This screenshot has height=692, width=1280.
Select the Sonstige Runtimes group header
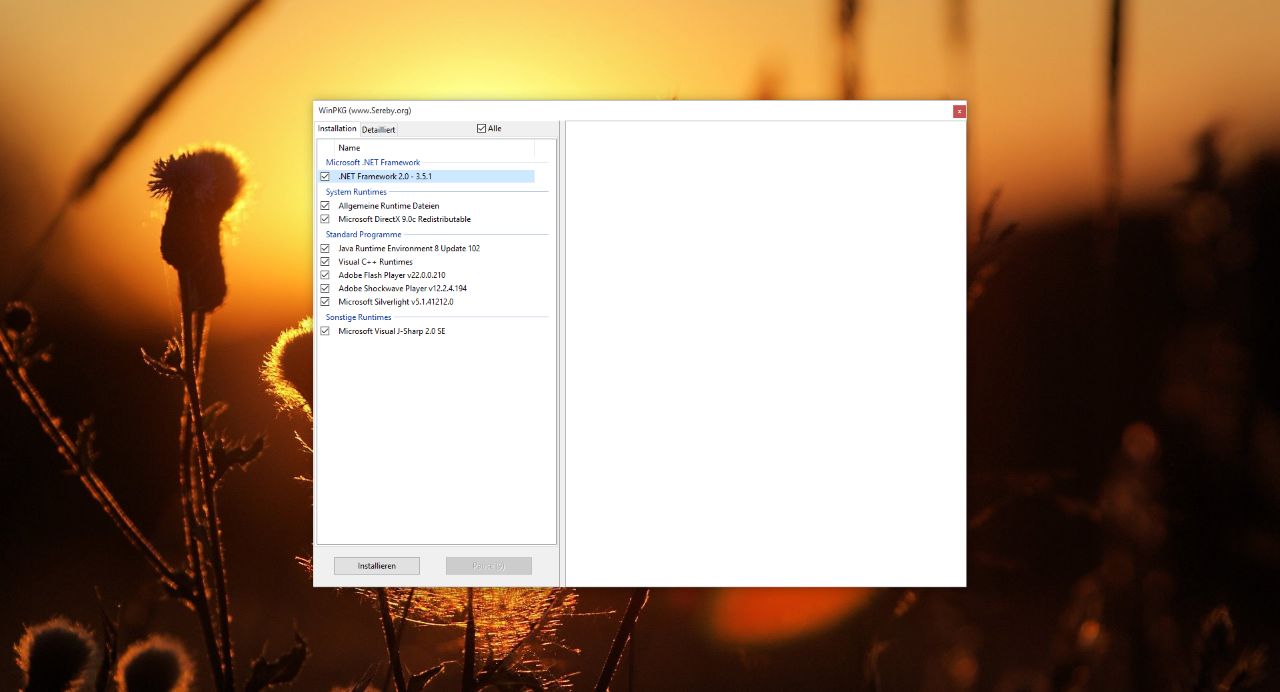click(359, 317)
